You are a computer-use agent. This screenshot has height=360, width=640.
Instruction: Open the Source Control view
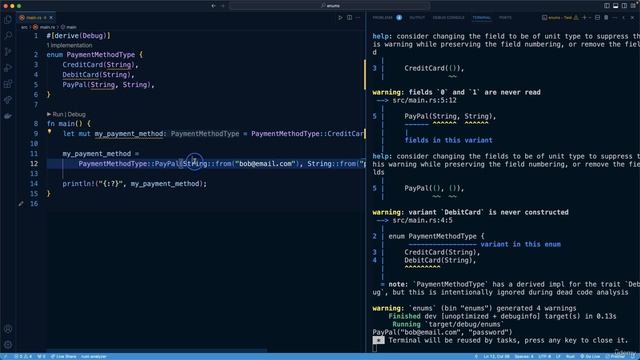tap(8, 52)
